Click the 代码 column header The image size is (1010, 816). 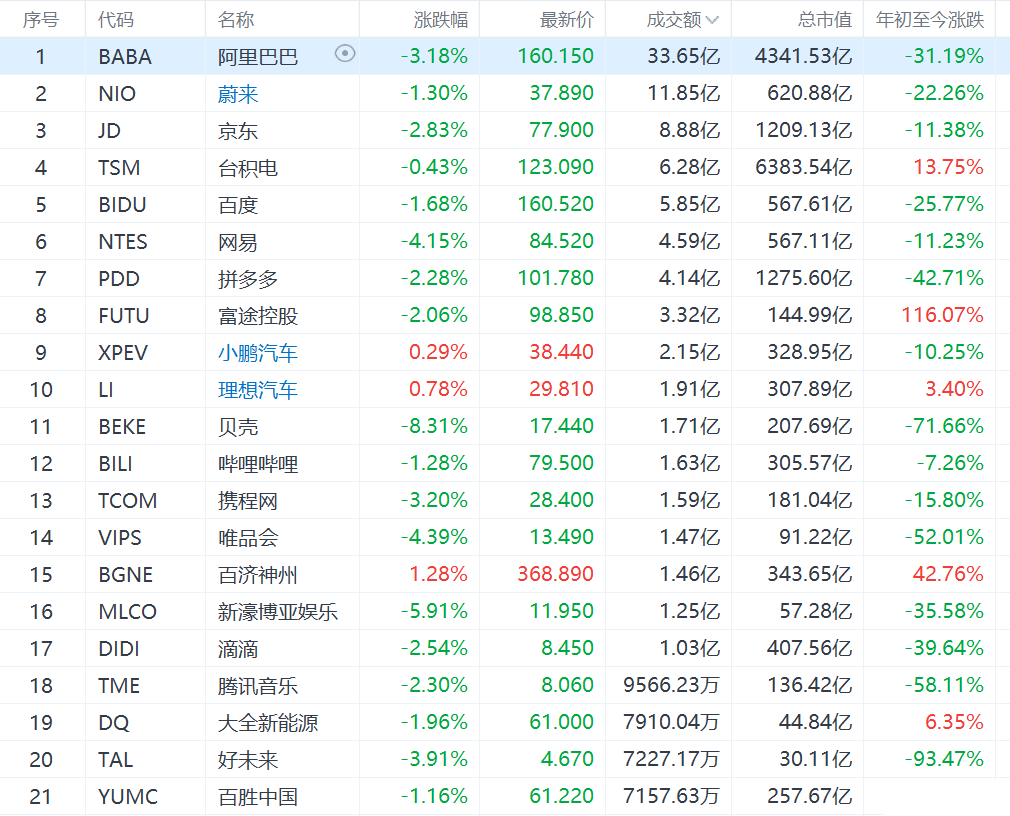click(x=116, y=20)
